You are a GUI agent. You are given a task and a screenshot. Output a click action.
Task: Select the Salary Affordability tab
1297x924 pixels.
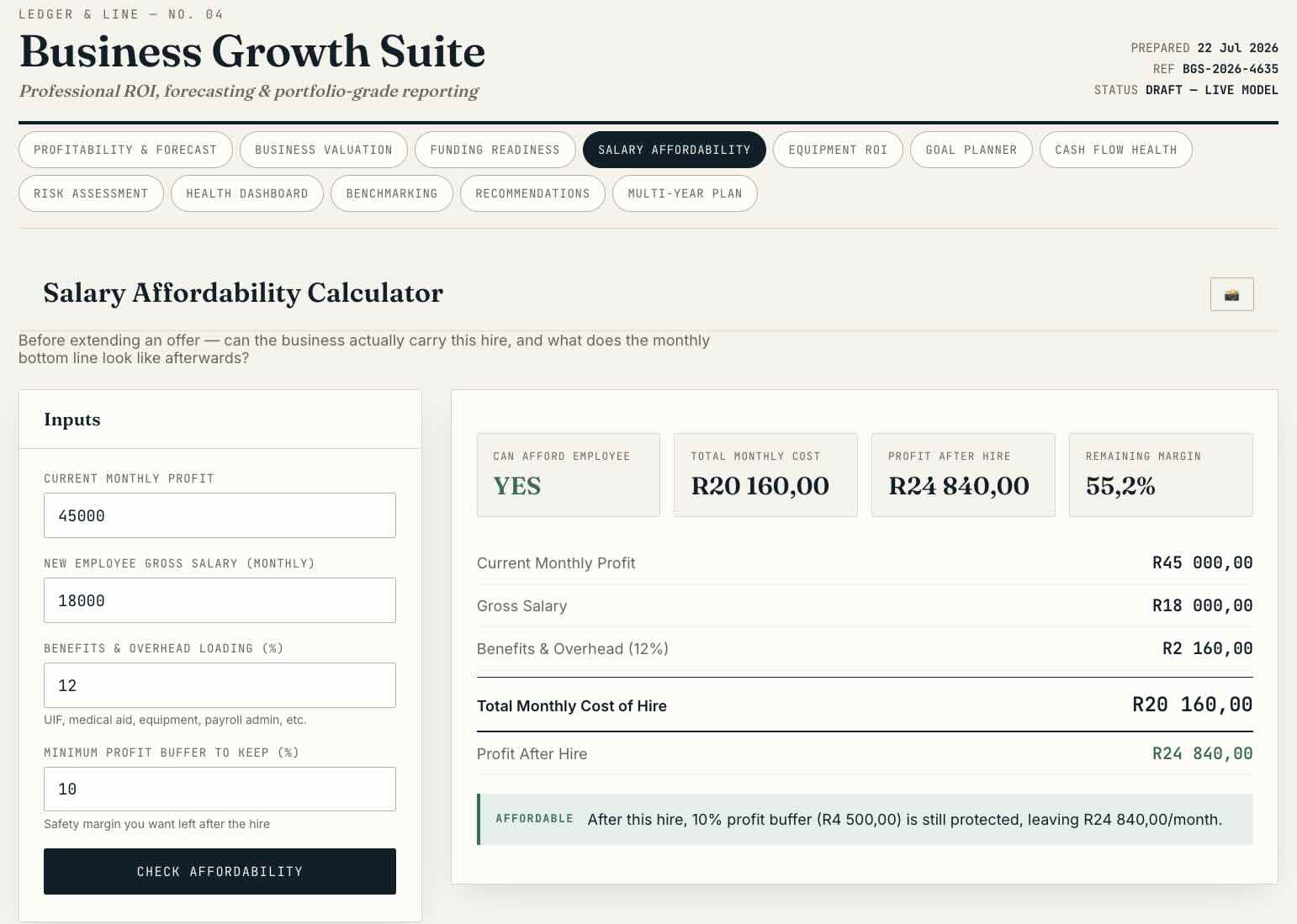click(675, 150)
